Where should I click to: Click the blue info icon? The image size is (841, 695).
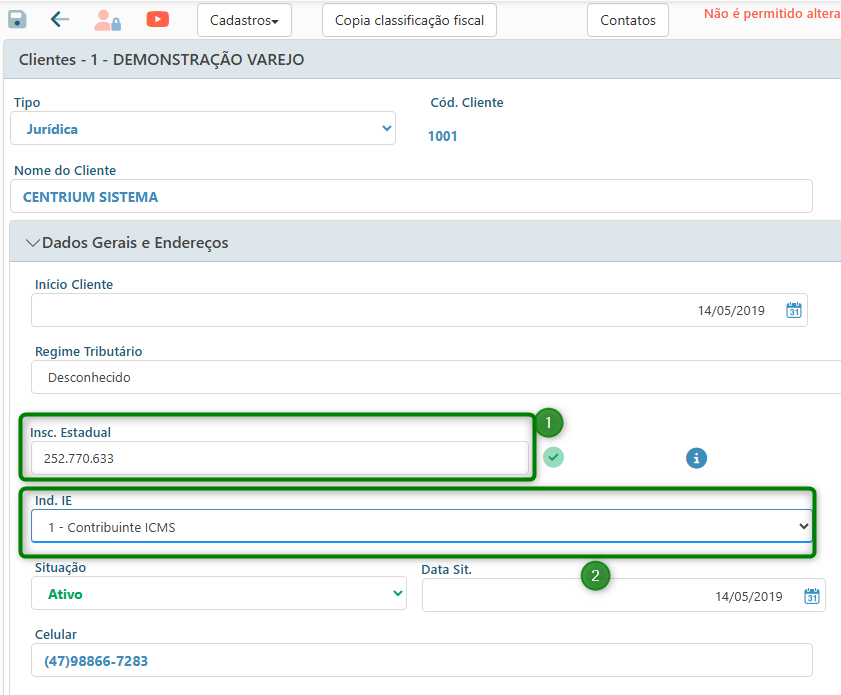696,458
